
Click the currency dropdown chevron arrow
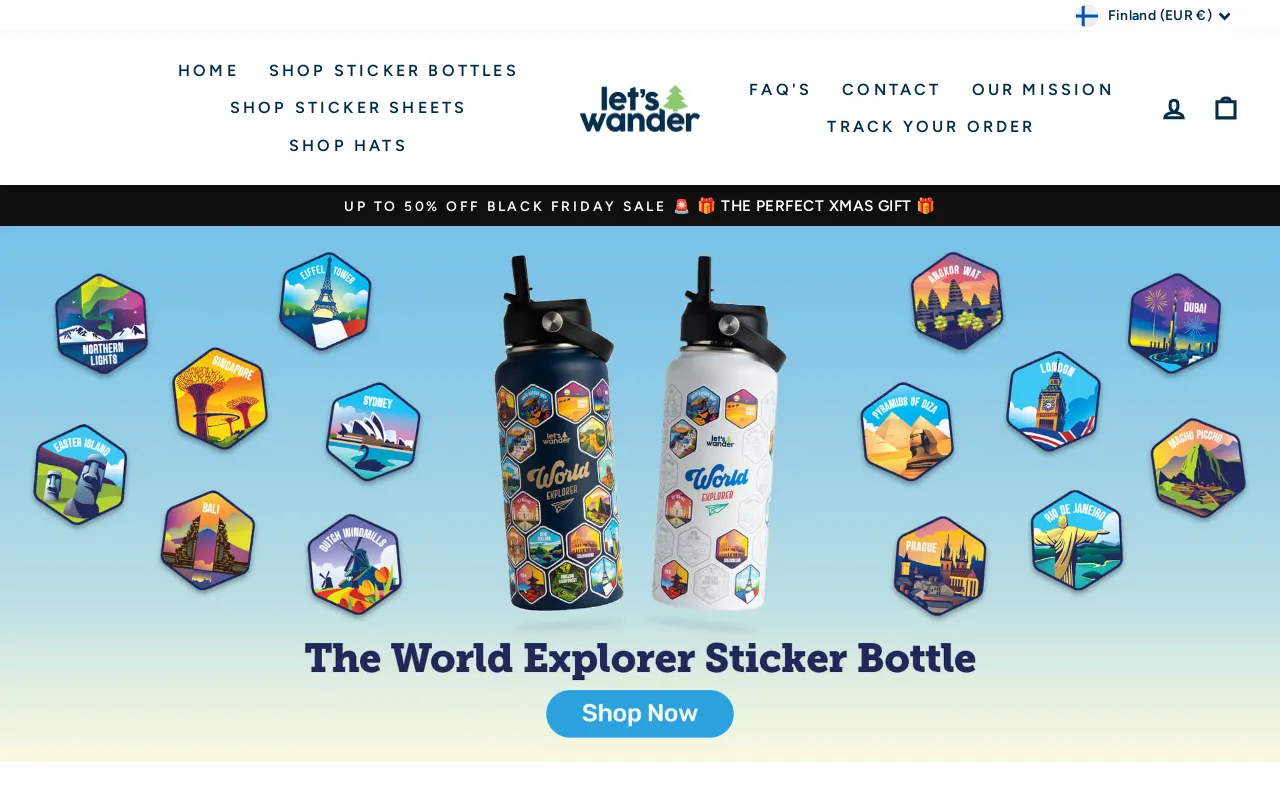pyautogui.click(x=1224, y=16)
